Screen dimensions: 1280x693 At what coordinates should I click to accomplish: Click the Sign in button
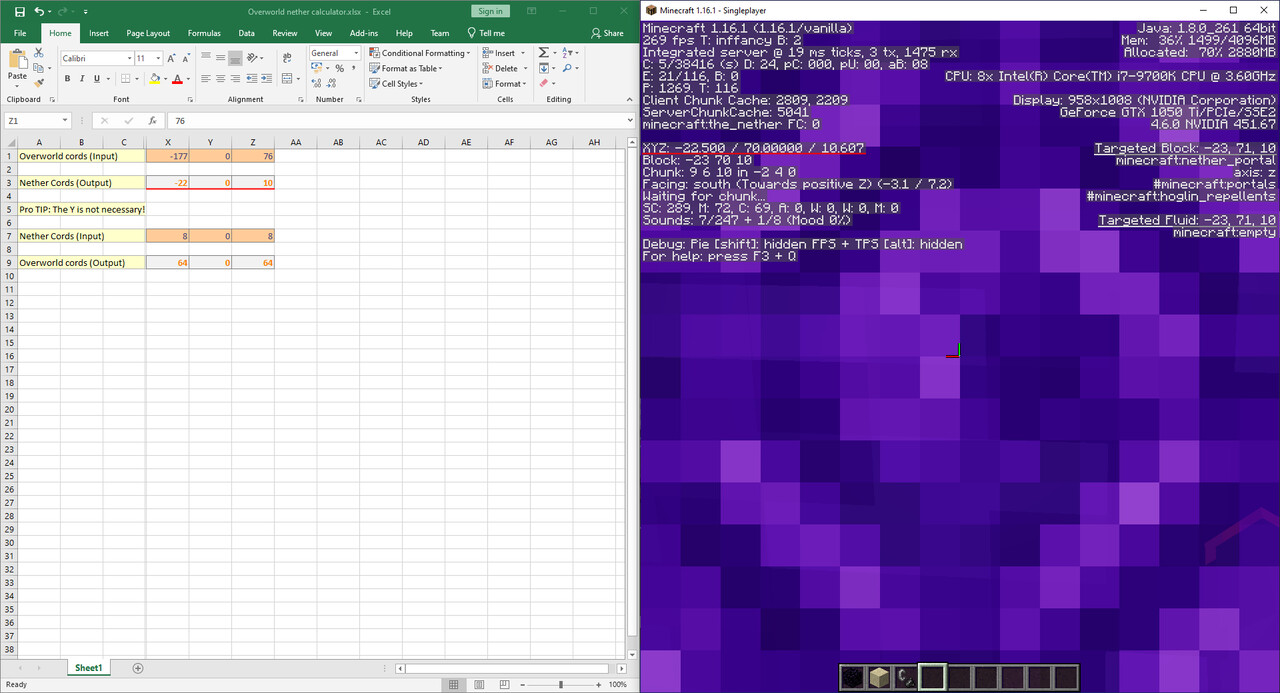pos(490,11)
